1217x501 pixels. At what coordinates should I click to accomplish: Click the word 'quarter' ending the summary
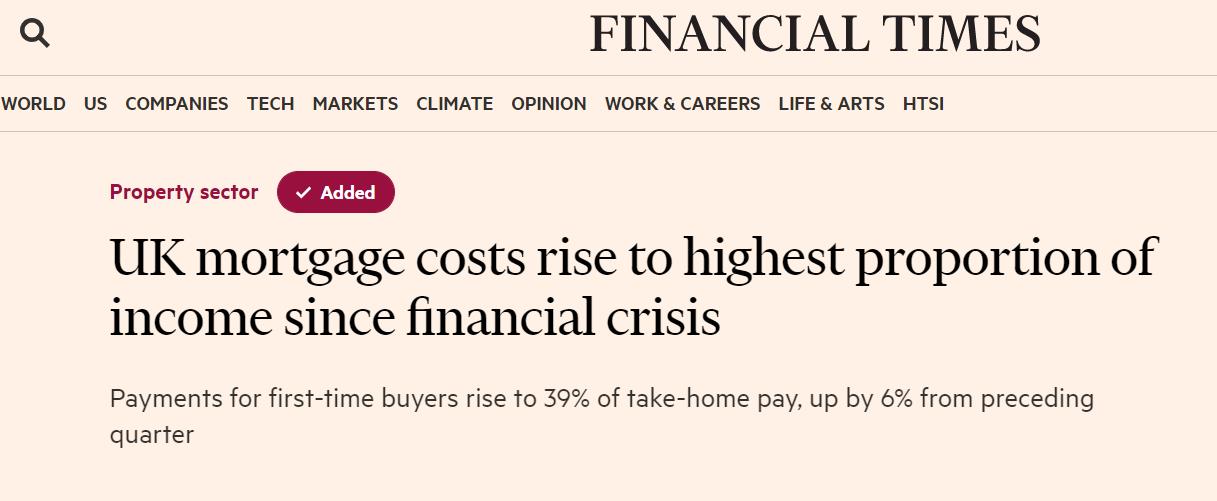pos(152,435)
